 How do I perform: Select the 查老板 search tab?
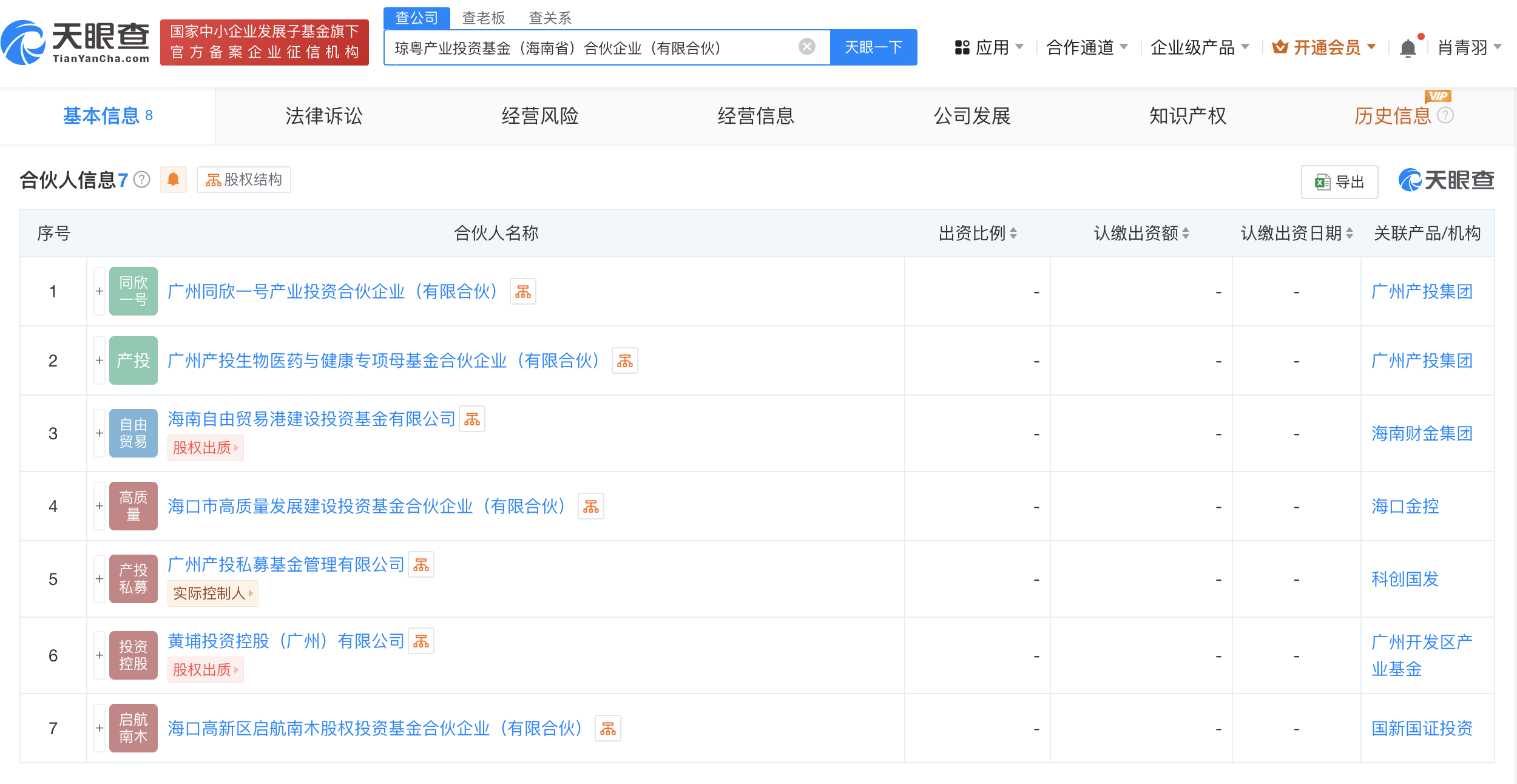click(483, 18)
